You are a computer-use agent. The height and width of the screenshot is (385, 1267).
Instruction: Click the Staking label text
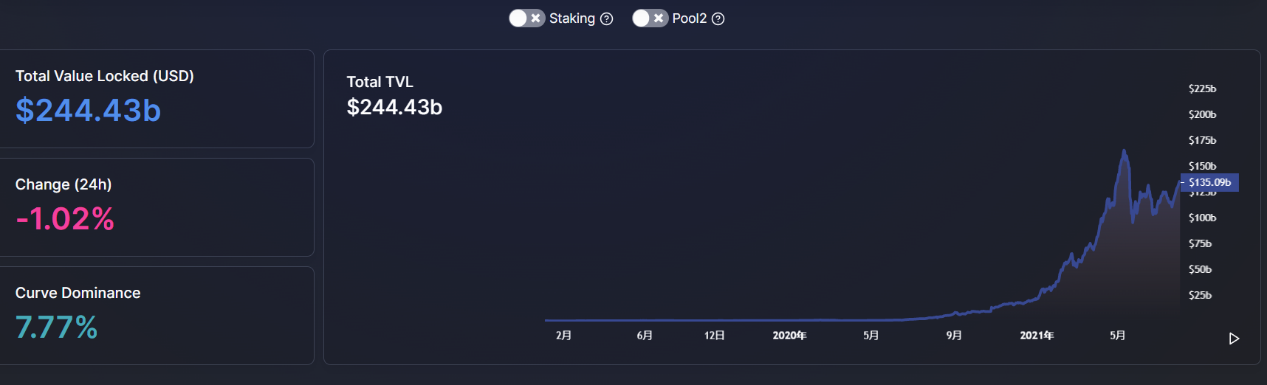[x=572, y=19]
